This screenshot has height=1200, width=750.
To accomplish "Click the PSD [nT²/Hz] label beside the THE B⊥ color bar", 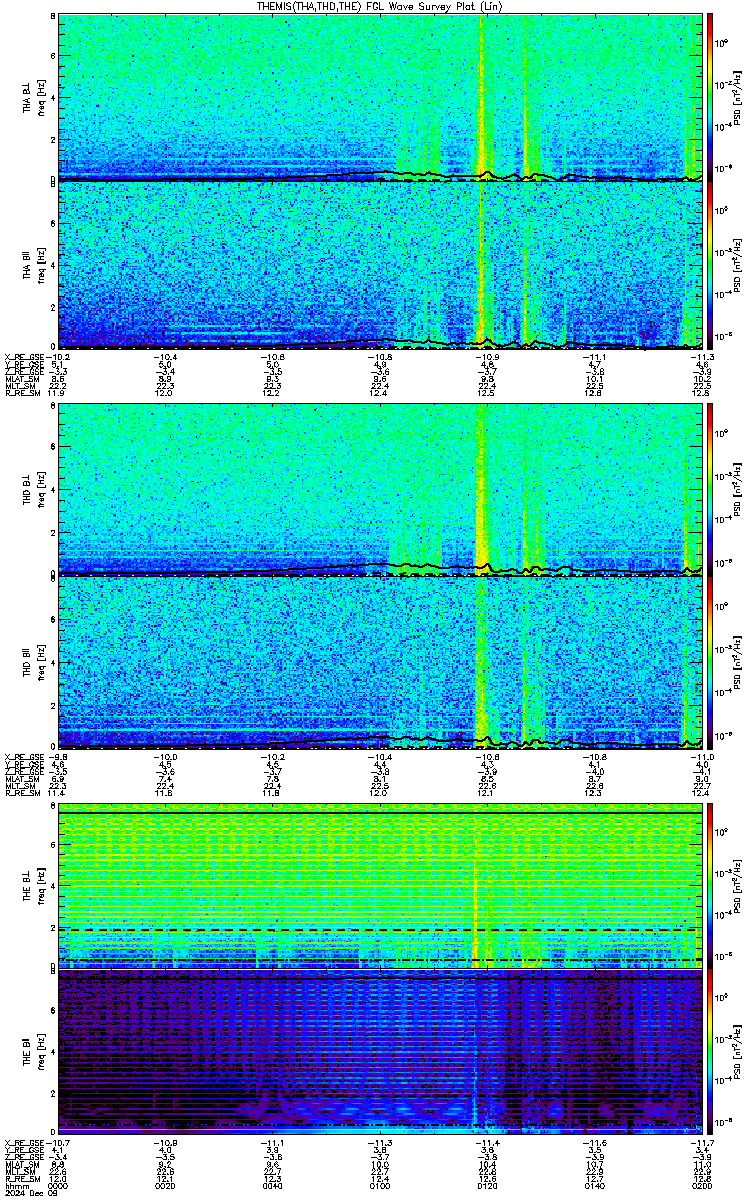I will [737, 885].
